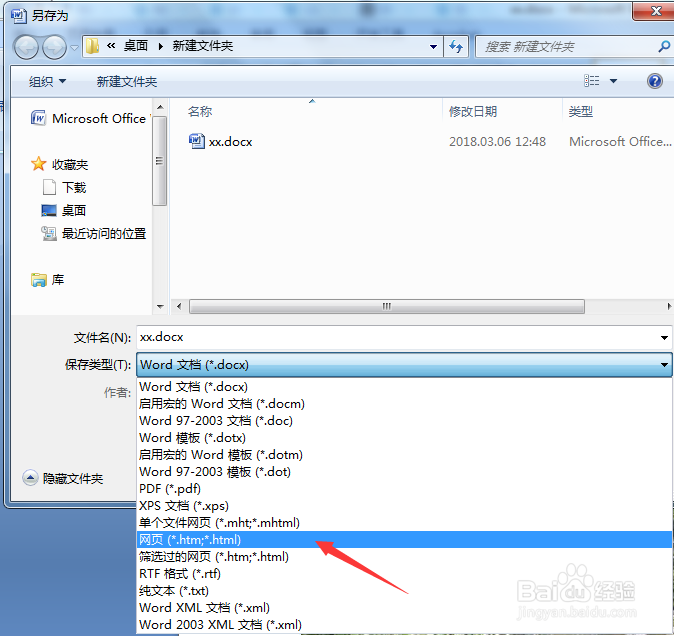Choose RTF 格式 (*.rtf)
This screenshot has height=636, width=674.
click(x=404, y=574)
